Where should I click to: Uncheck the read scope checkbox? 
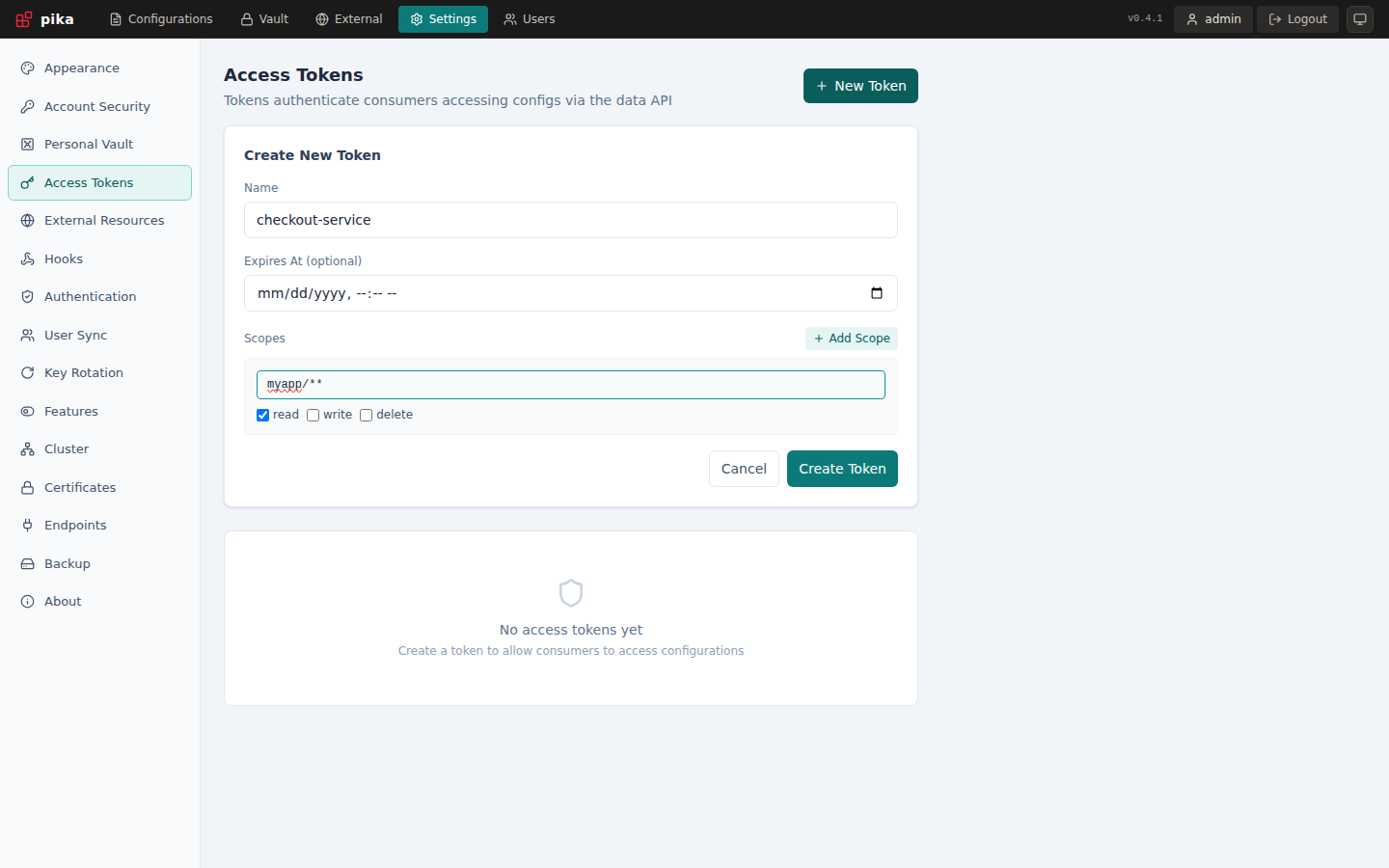coord(262,415)
